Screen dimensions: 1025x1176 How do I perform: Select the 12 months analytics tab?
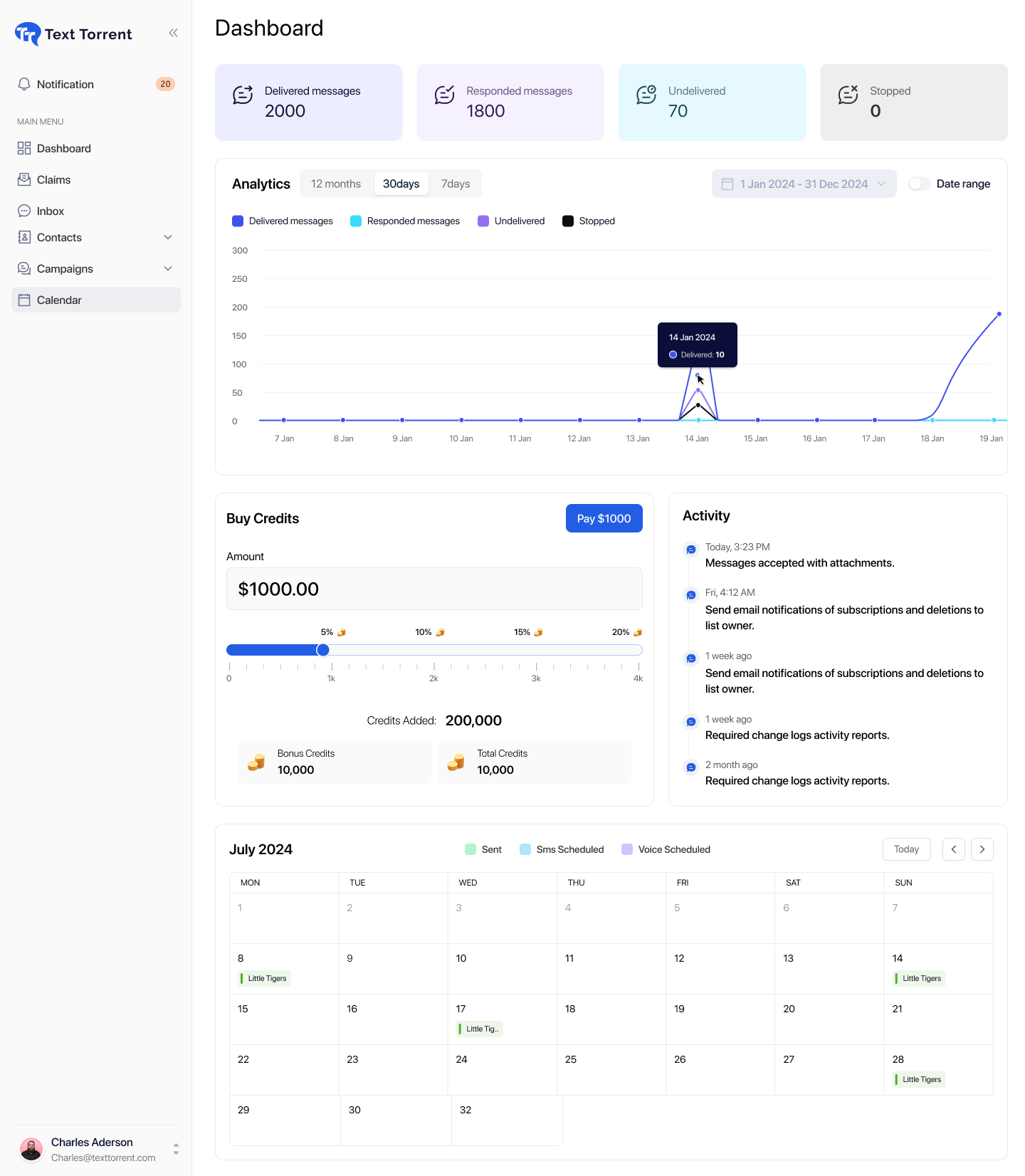pyautogui.click(x=336, y=184)
